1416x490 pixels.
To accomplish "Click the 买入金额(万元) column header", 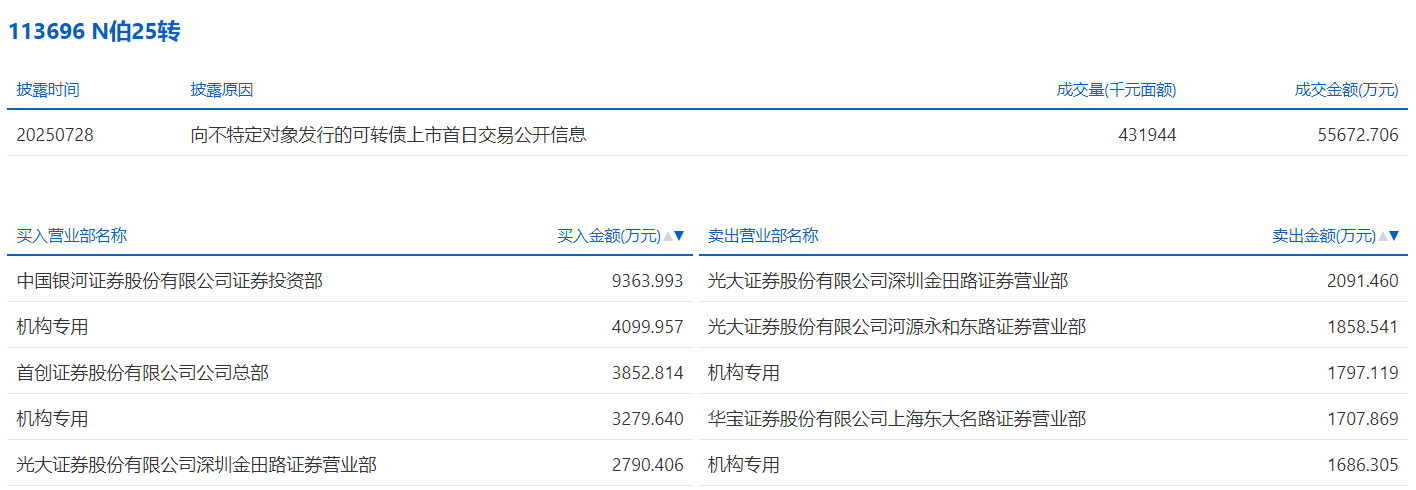I will click(608, 236).
